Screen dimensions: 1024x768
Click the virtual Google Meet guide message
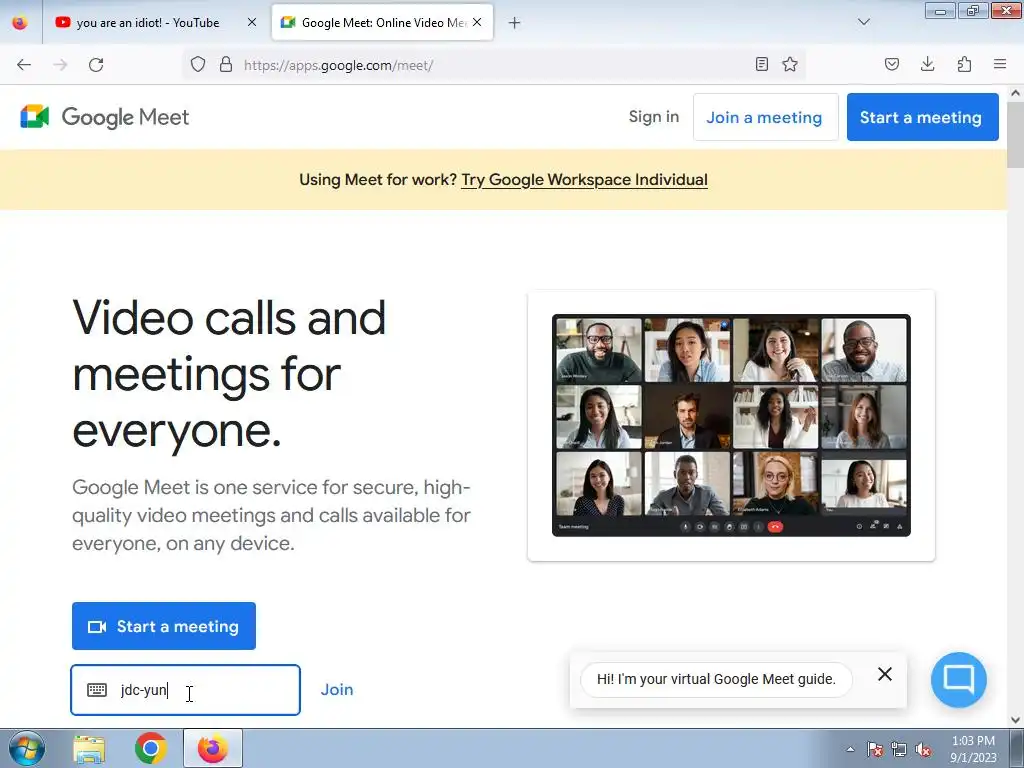pyautogui.click(x=716, y=679)
